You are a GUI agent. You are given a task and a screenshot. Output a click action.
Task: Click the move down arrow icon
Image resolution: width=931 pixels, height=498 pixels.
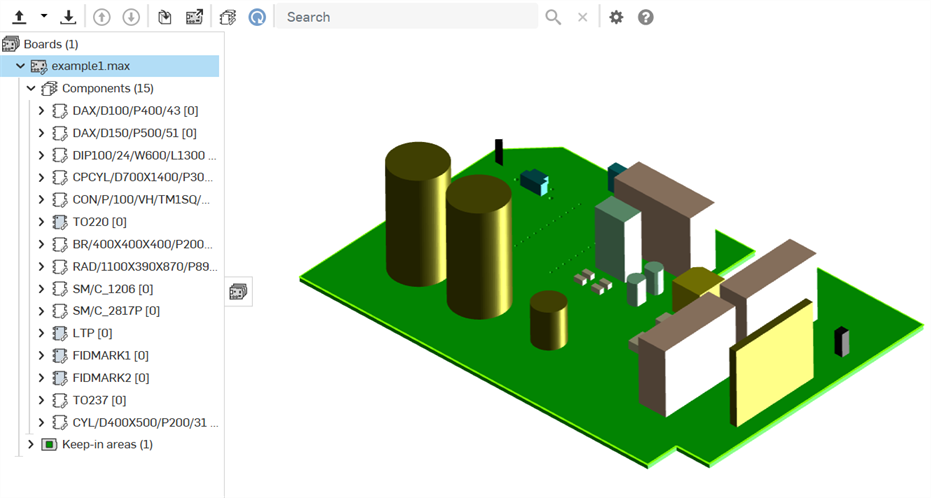coord(130,17)
